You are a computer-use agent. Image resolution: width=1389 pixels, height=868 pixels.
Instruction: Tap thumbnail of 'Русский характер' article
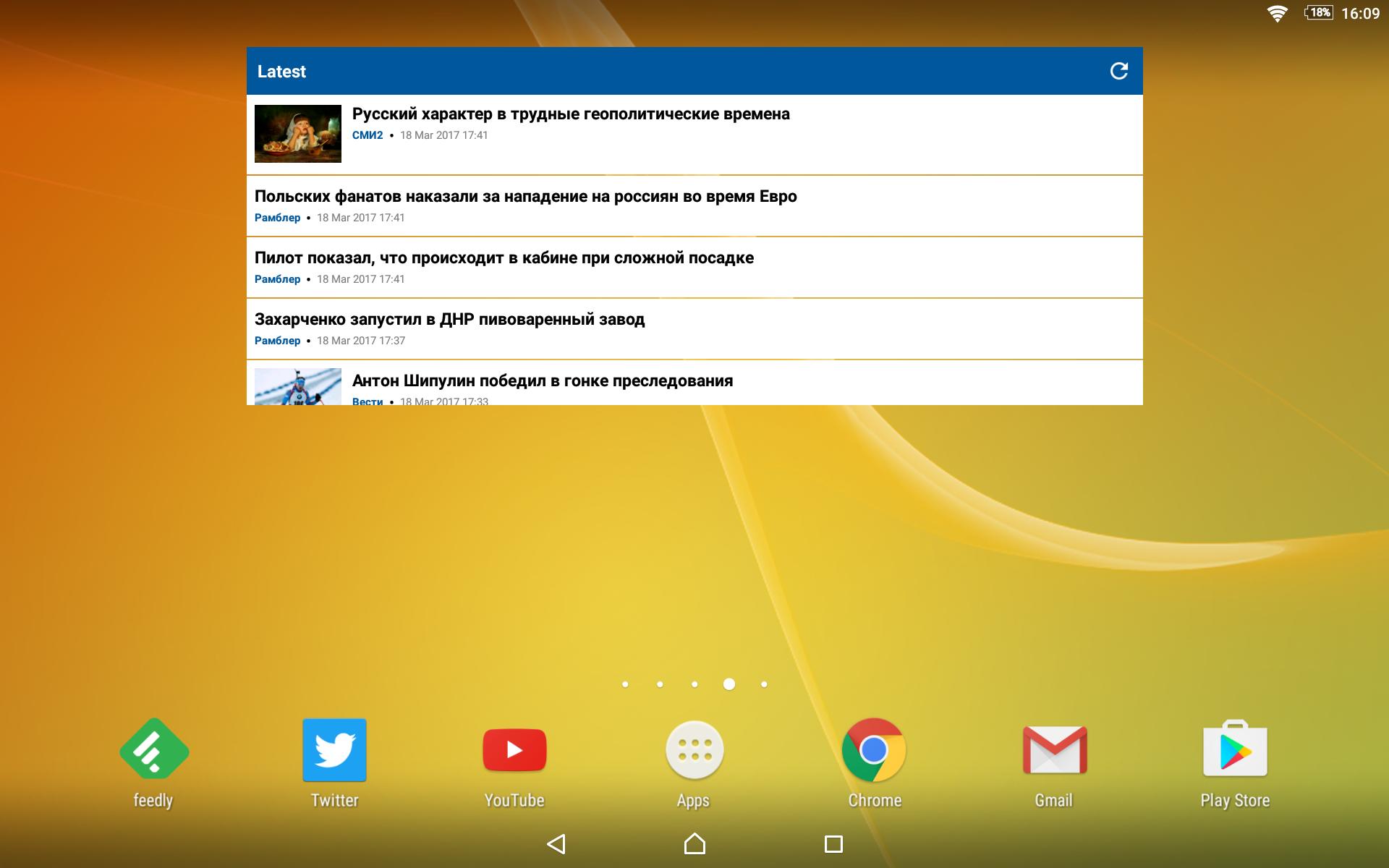pos(298,134)
